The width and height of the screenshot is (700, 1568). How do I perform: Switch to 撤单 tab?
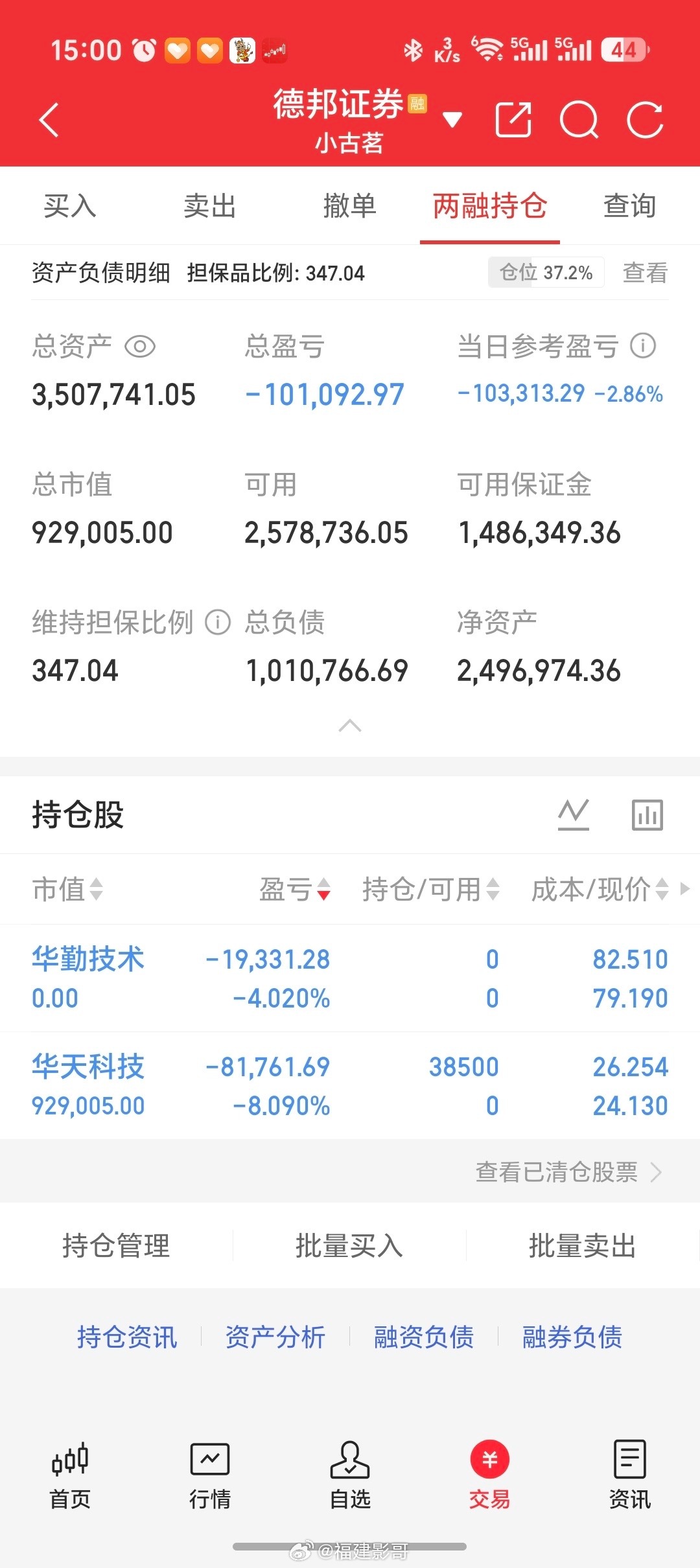tap(350, 206)
